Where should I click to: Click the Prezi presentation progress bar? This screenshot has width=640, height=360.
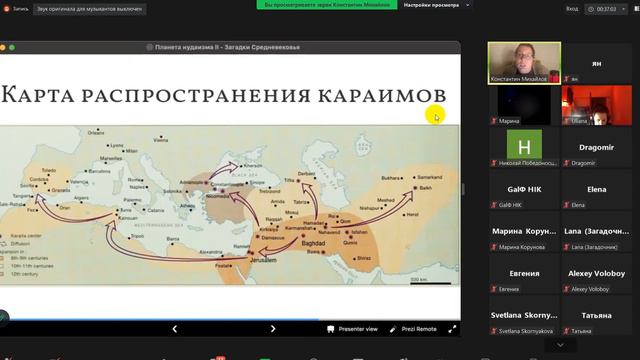click(x=230, y=320)
